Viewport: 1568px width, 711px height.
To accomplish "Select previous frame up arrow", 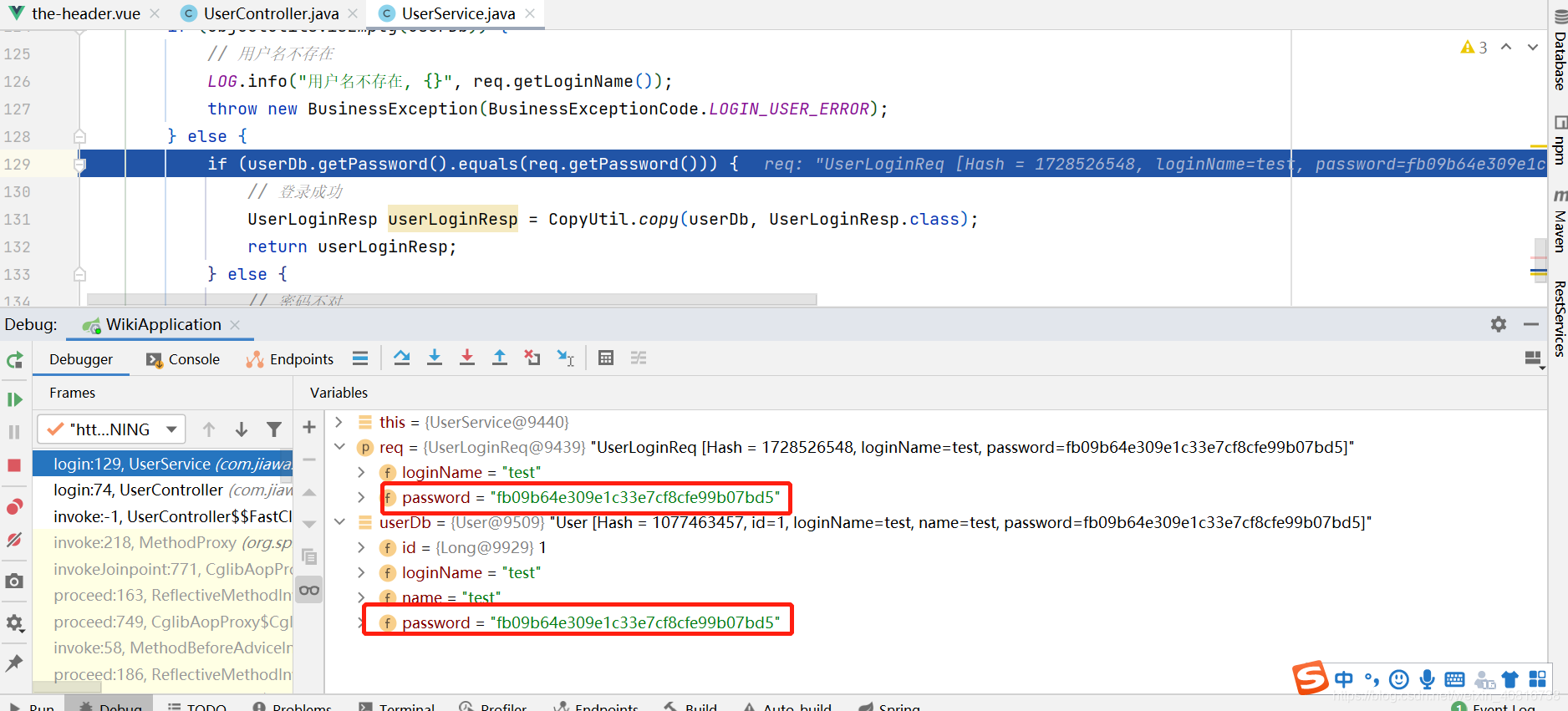I will (x=209, y=429).
